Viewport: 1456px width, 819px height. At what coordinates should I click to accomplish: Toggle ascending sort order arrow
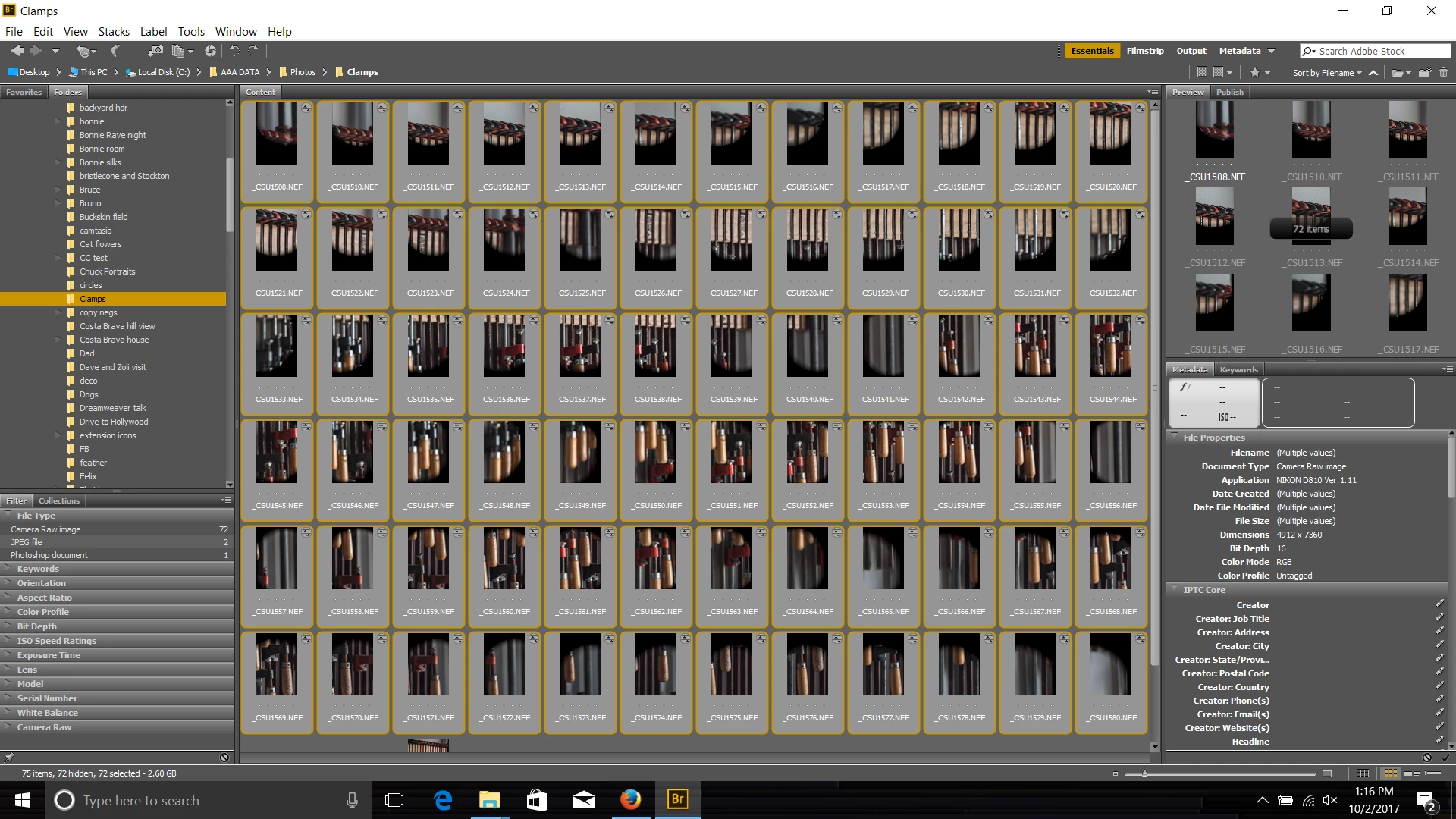coord(1373,73)
